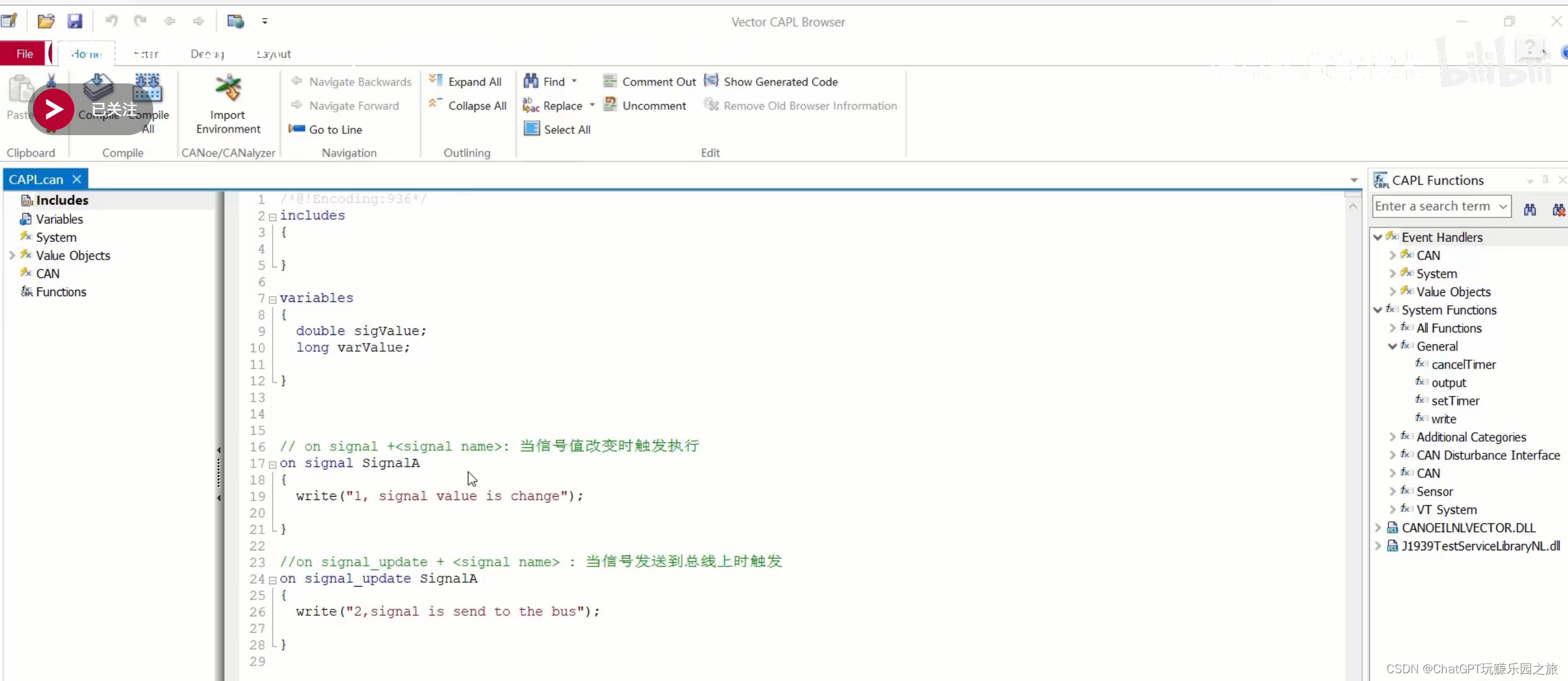
Task: Expand CAN under Event Handlers
Action: pyautogui.click(x=1392, y=255)
